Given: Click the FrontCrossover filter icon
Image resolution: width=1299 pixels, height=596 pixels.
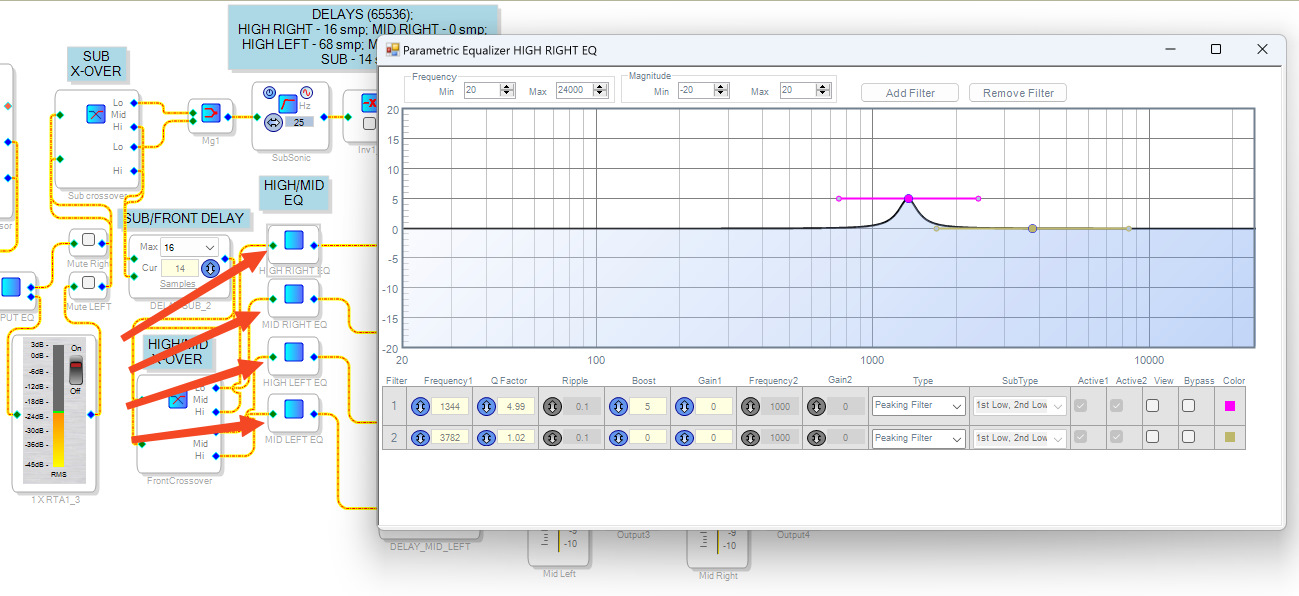Looking at the screenshot, I should [x=177, y=399].
